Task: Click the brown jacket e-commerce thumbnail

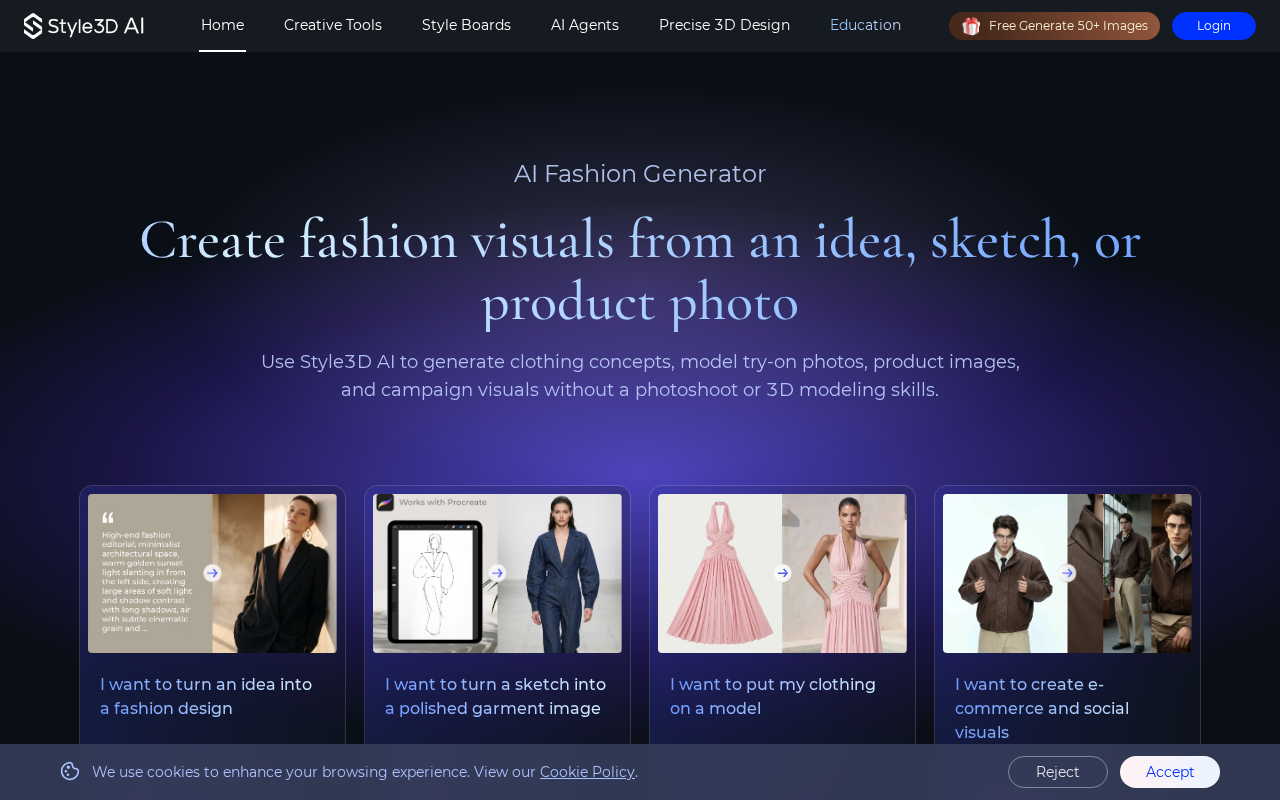Action: pos(1067,573)
